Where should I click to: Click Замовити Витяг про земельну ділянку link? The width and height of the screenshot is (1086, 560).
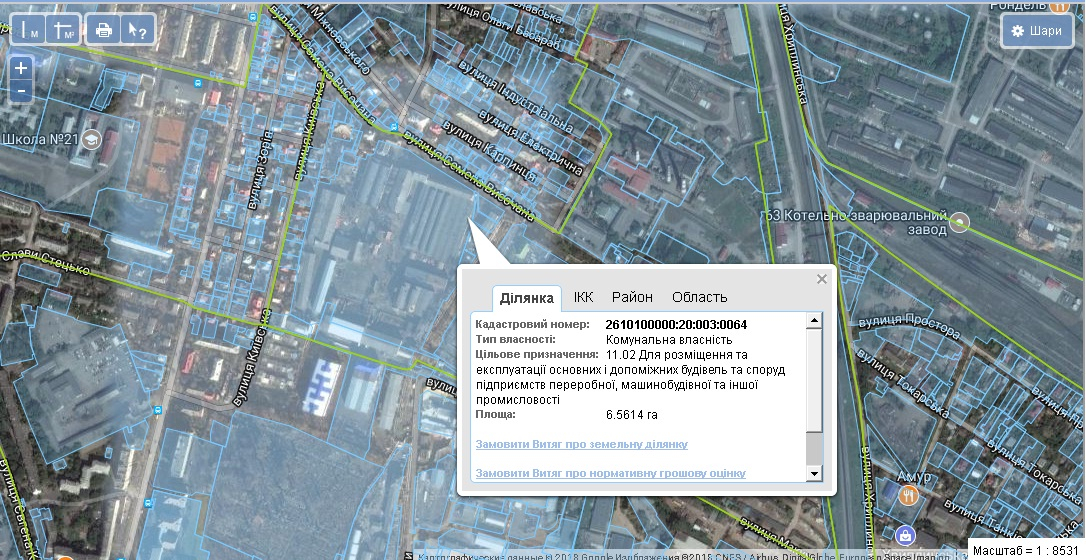[582, 444]
